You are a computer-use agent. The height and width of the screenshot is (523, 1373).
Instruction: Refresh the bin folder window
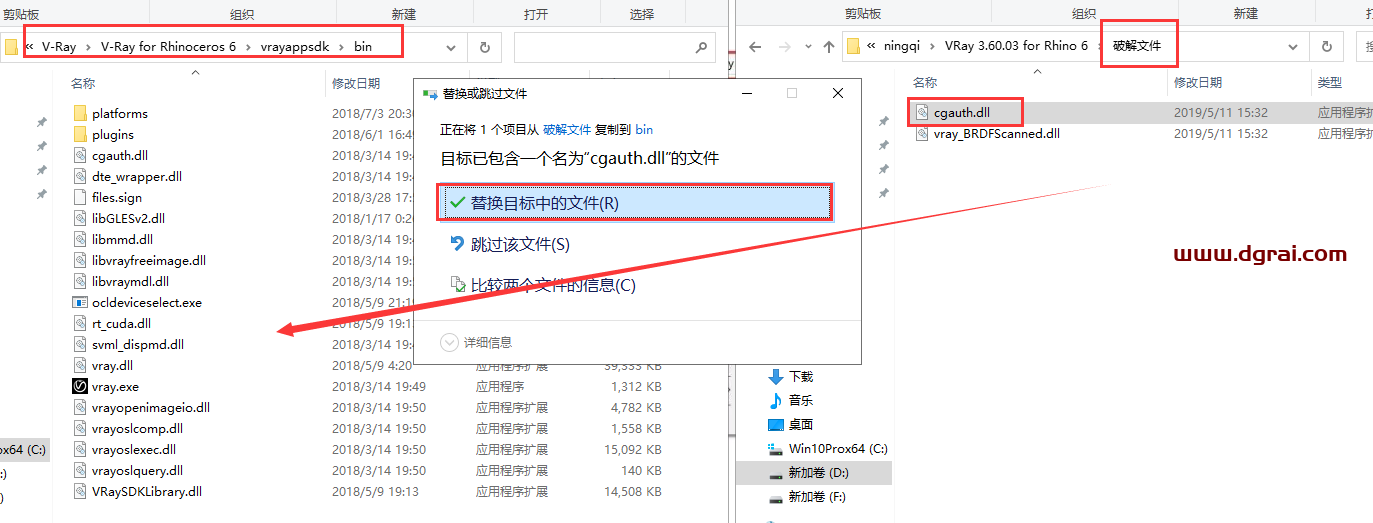pyautogui.click(x=485, y=47)
